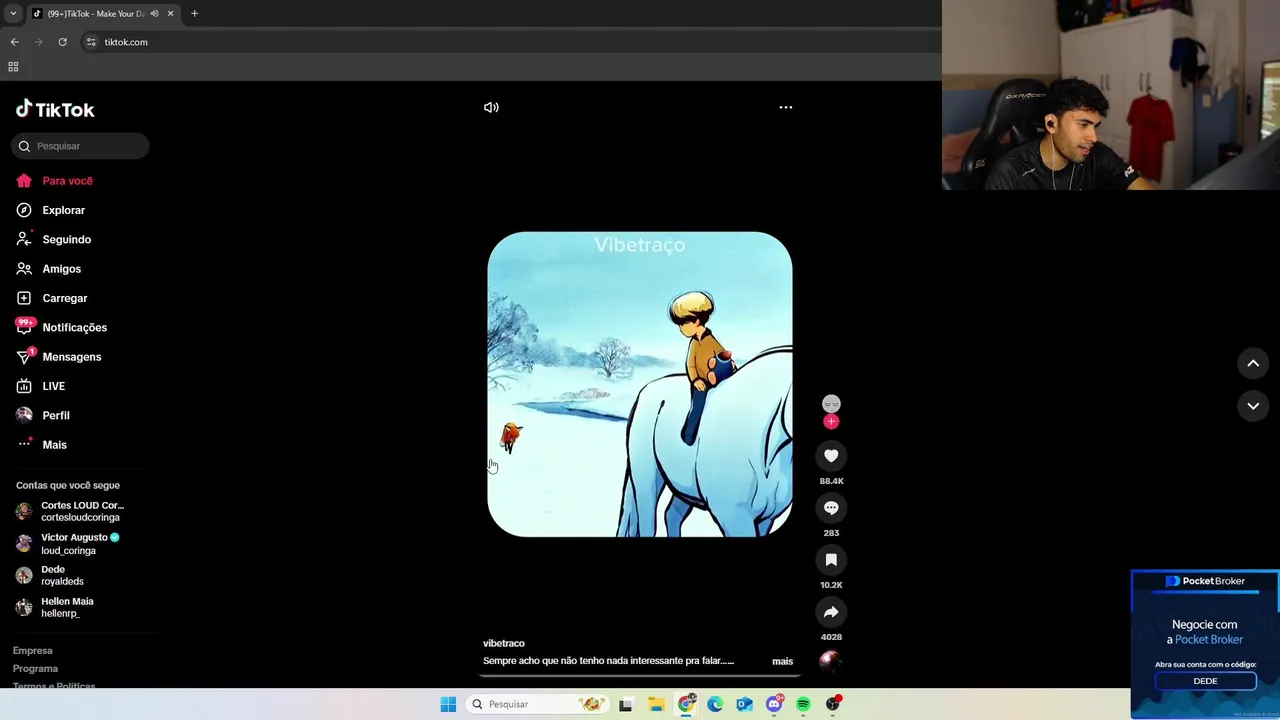Click the 10.2K saves count
1280x720 pixels.
[x=831, y=585]
